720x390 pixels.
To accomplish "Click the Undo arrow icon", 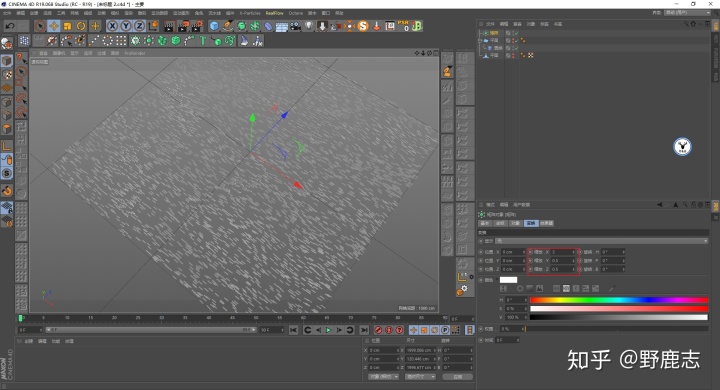I will point(10,26).
